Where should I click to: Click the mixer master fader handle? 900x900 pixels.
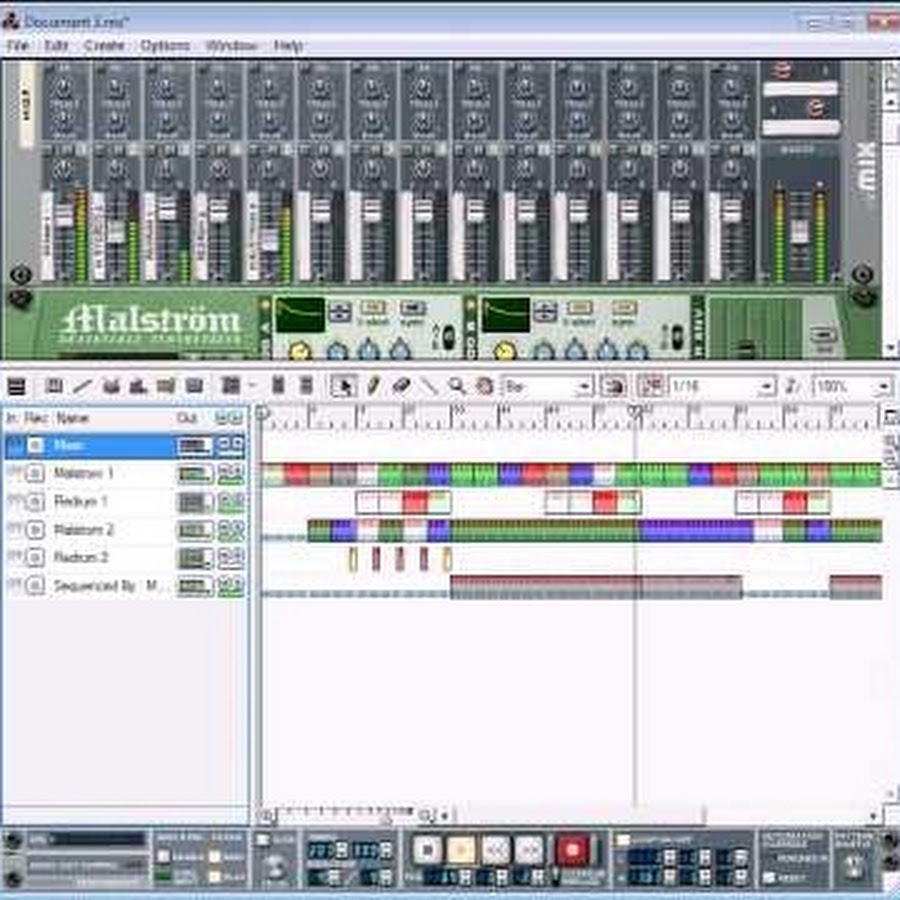coord(799,232)
